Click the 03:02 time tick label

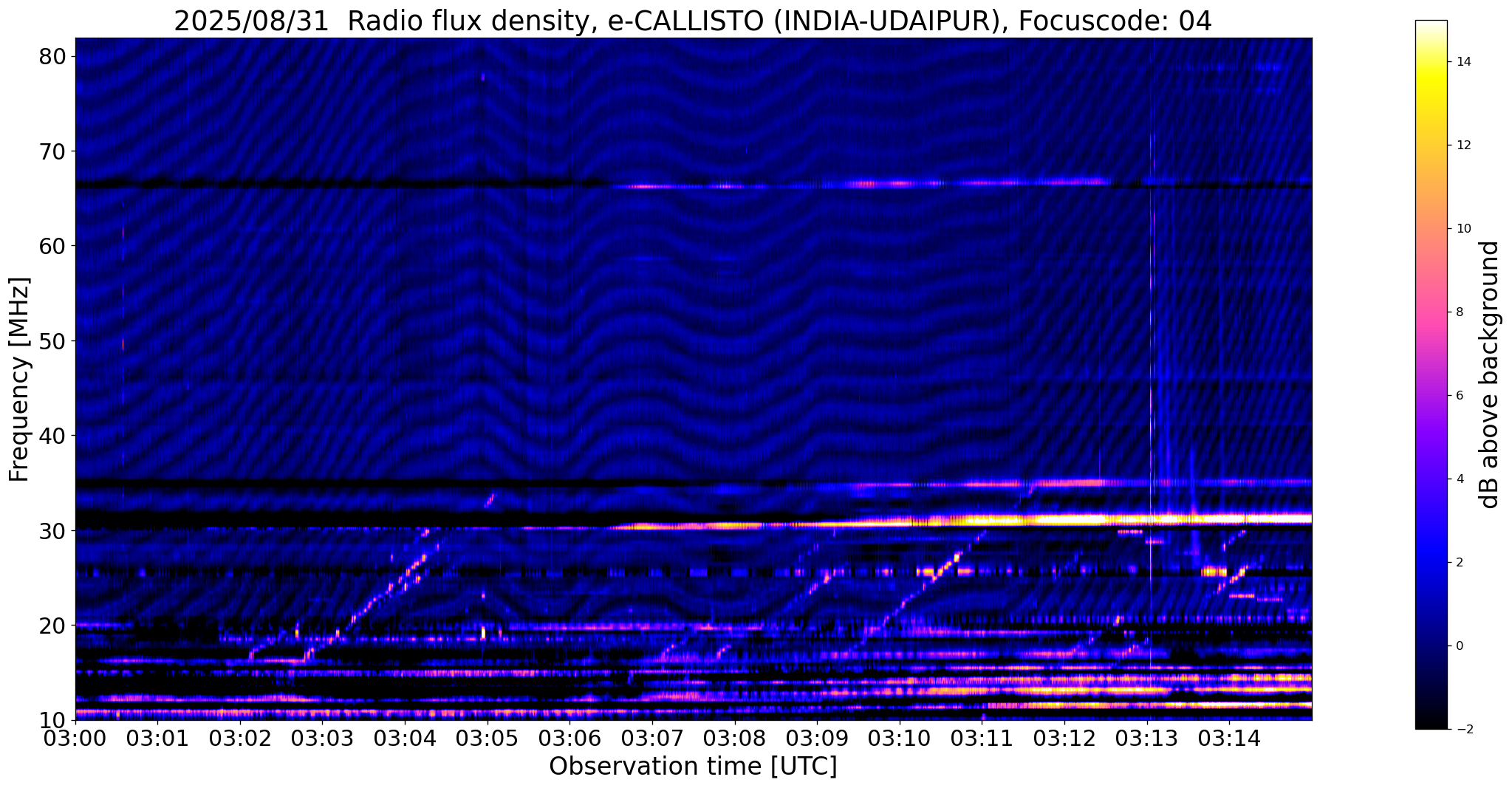point(240,738)
